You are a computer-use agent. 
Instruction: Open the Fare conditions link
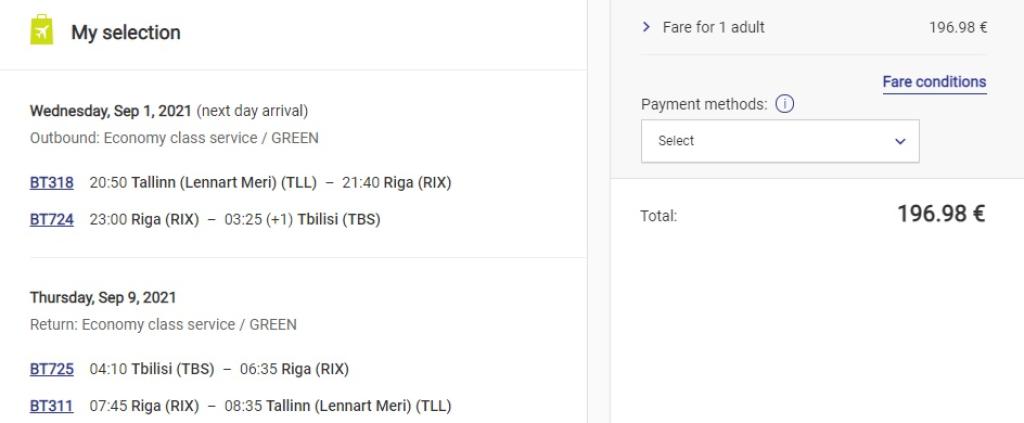pos(934,82)
